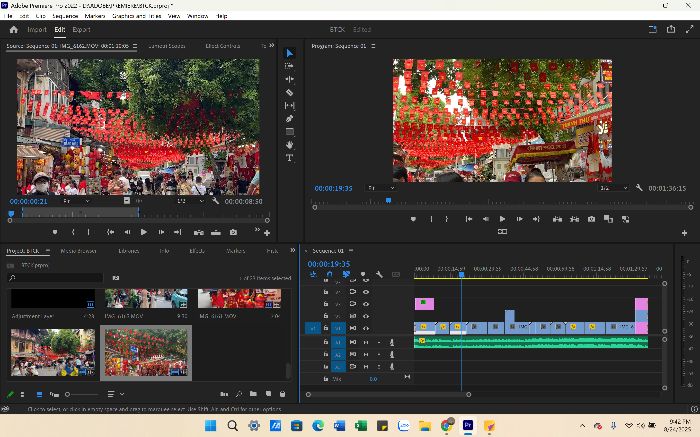This screenshot has height=437, width=700.
Task: Toggle V1 source patching
Action: (312, 328)
